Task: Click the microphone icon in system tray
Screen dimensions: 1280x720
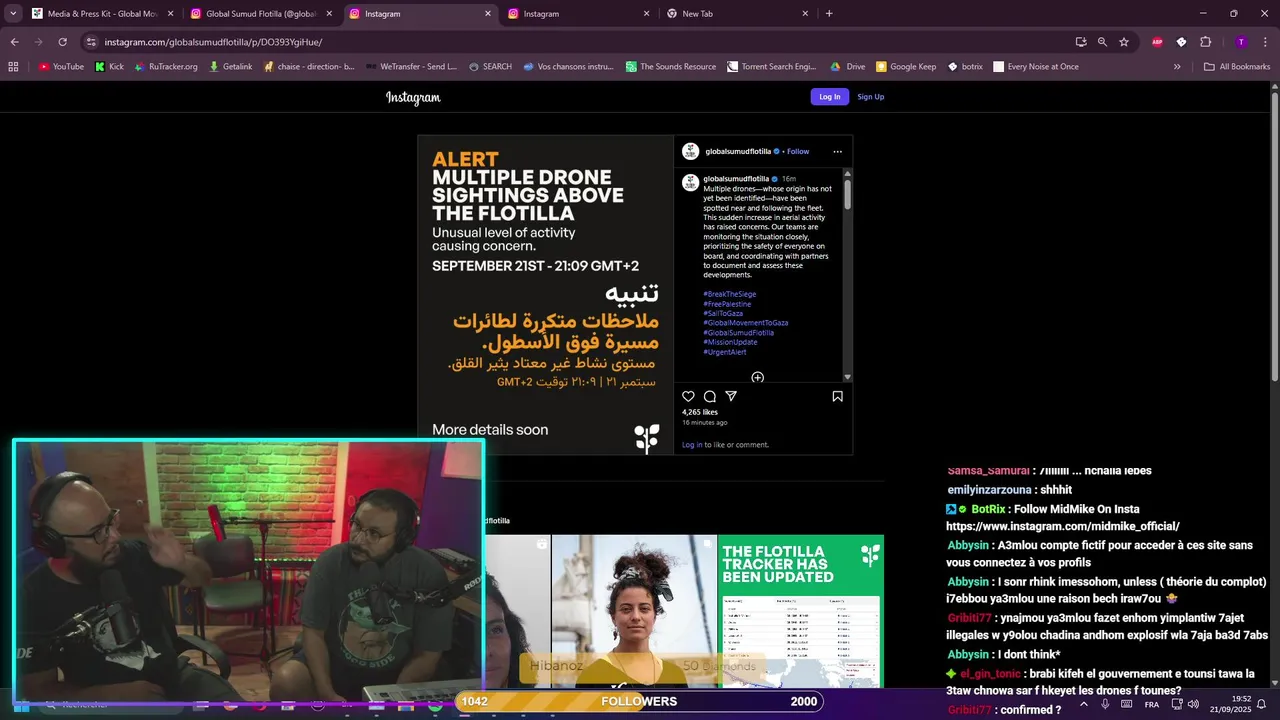Action: (1105, 704)
